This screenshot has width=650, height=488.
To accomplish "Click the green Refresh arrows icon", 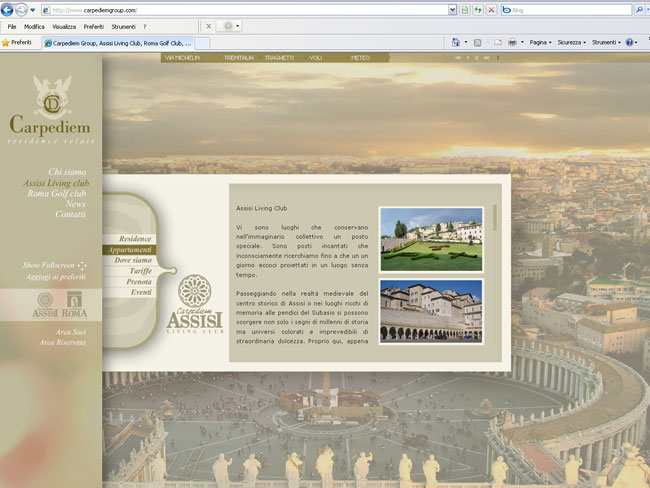I will 478,10.
